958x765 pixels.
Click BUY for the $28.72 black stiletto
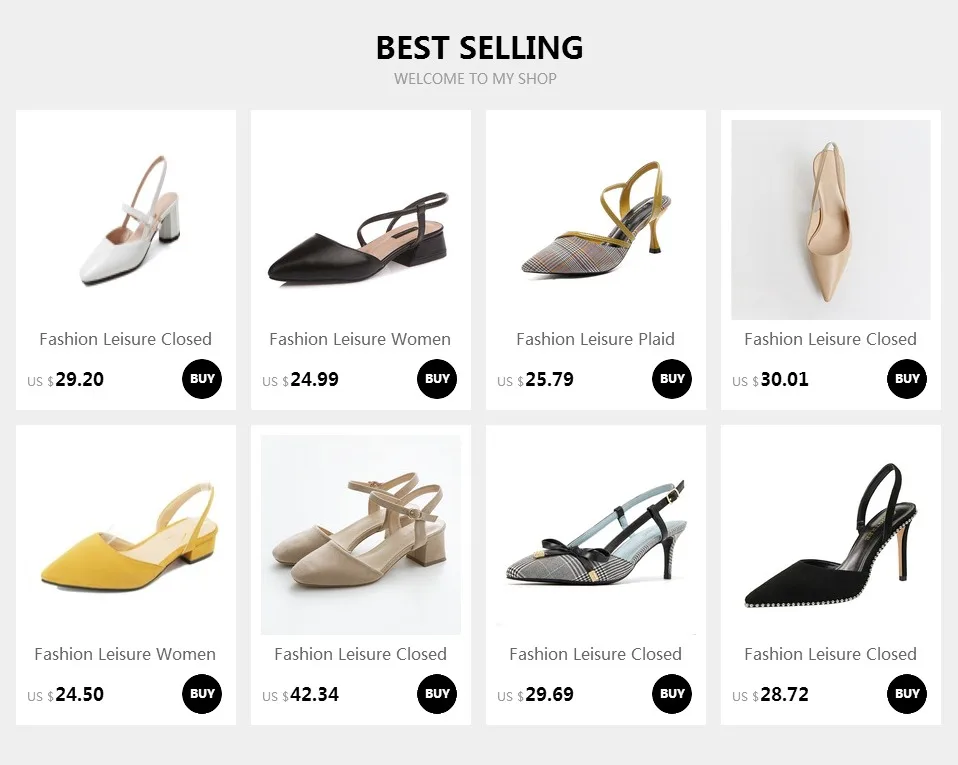907,694
